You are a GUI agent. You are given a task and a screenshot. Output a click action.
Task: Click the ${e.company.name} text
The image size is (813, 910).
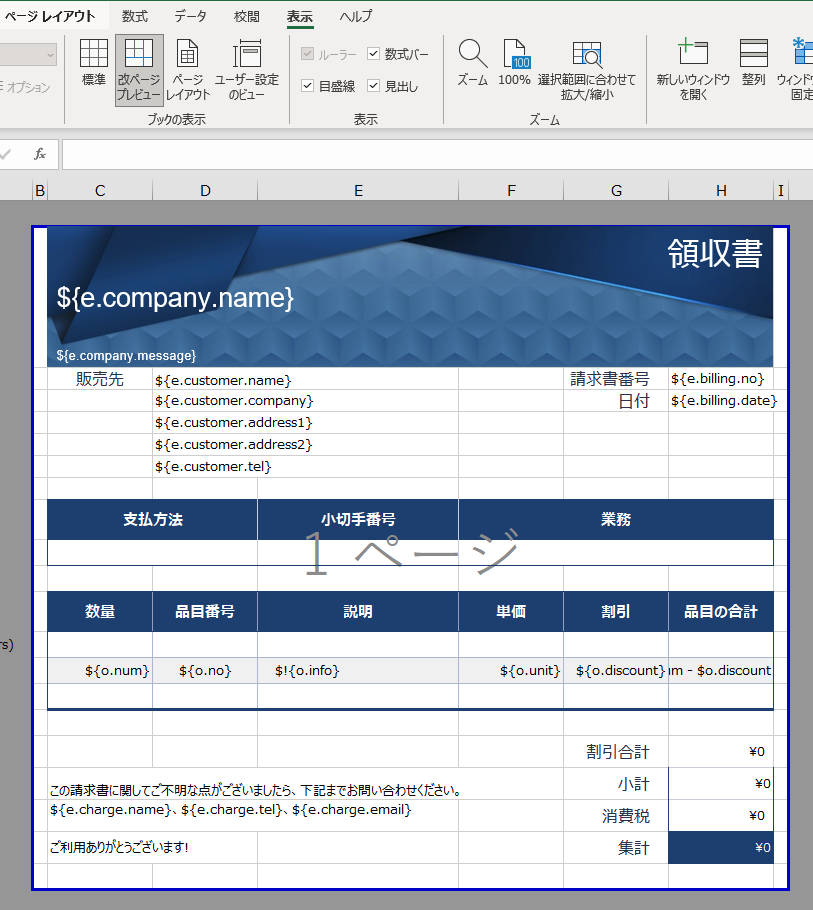(175, 297)
